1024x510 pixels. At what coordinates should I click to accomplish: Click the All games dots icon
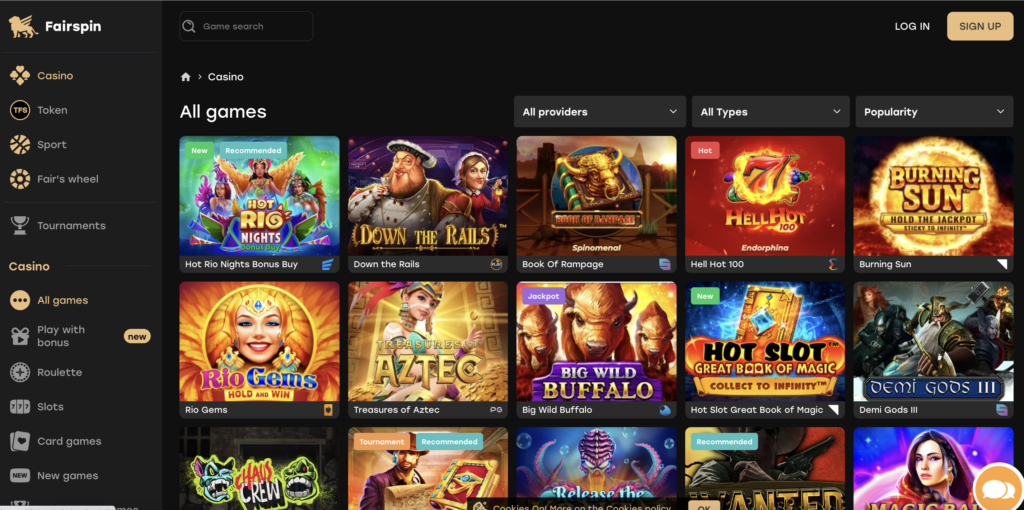coord(20,300)
